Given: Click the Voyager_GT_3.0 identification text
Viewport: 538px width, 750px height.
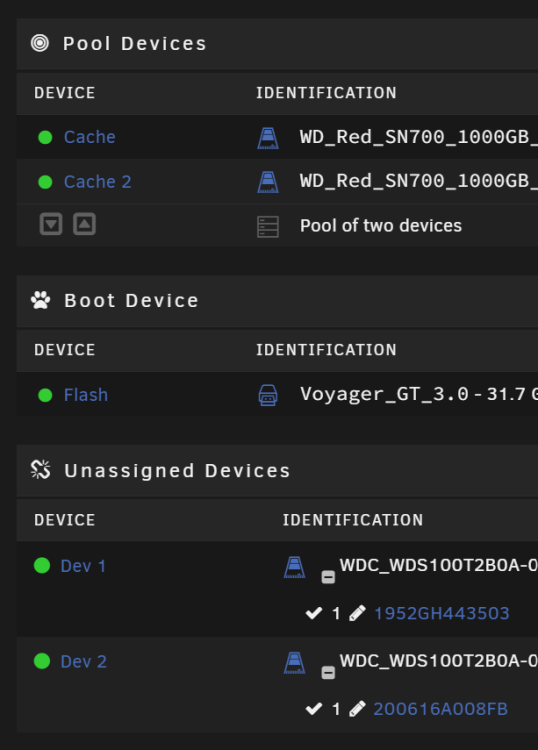Looking at the screenshot, I should [384, 394].
